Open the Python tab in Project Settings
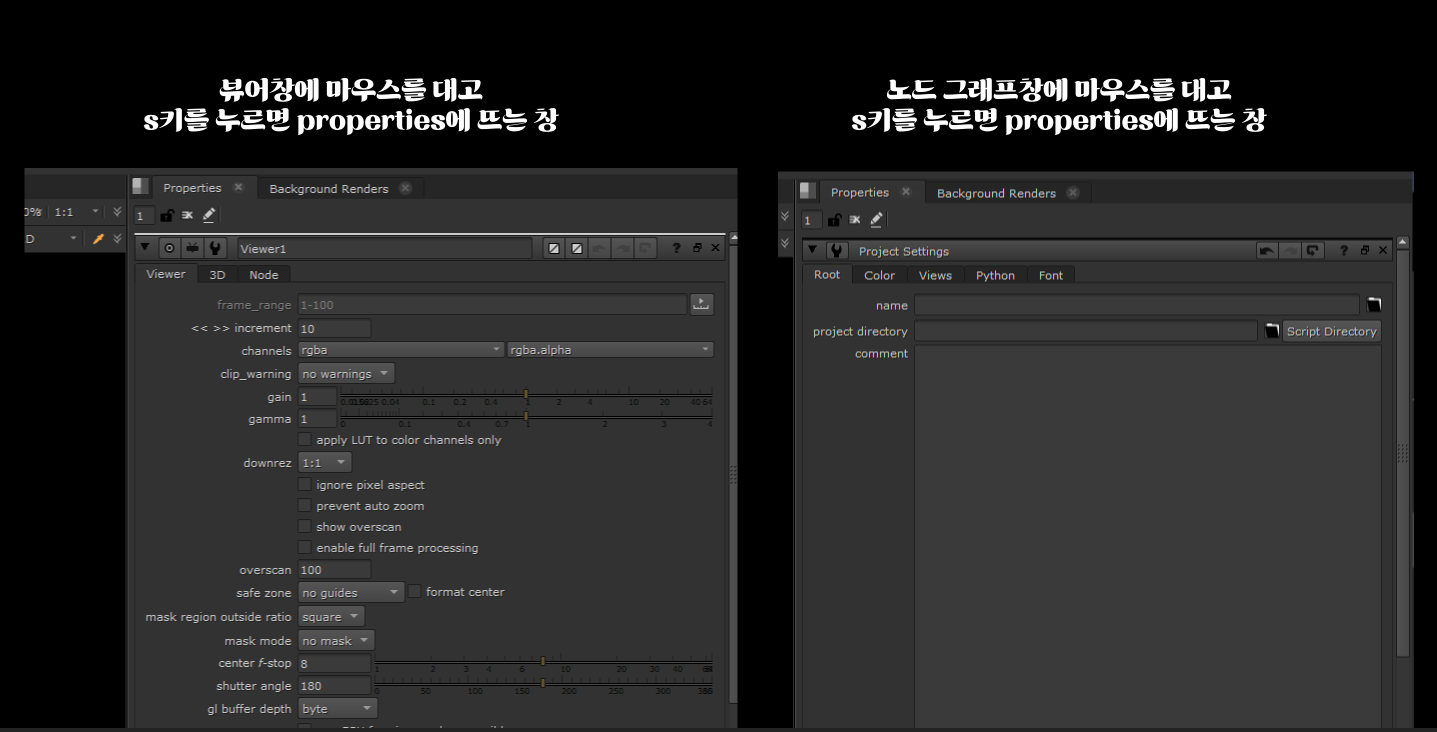1437x732 pixels. click(995, 276)
